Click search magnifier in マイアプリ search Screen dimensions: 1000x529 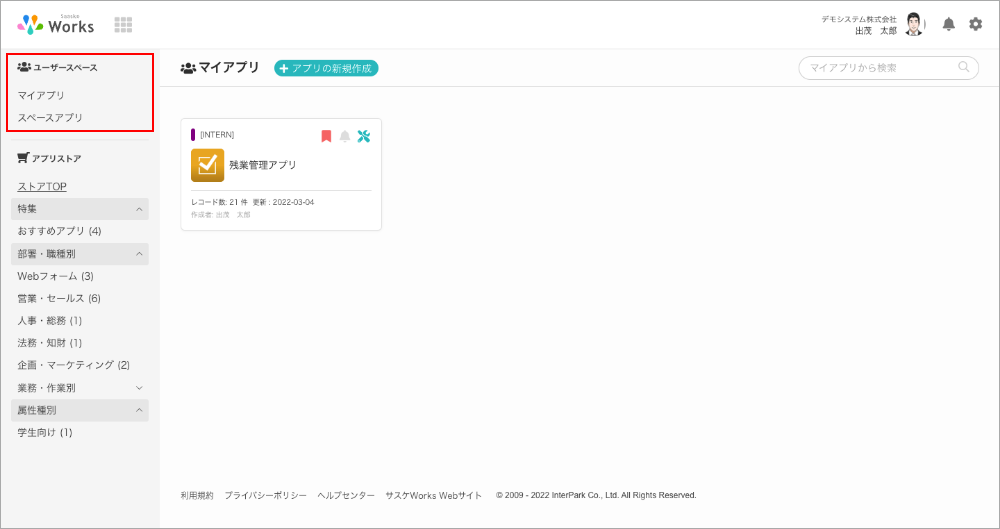pyautogui.click(x=964, y=66)
